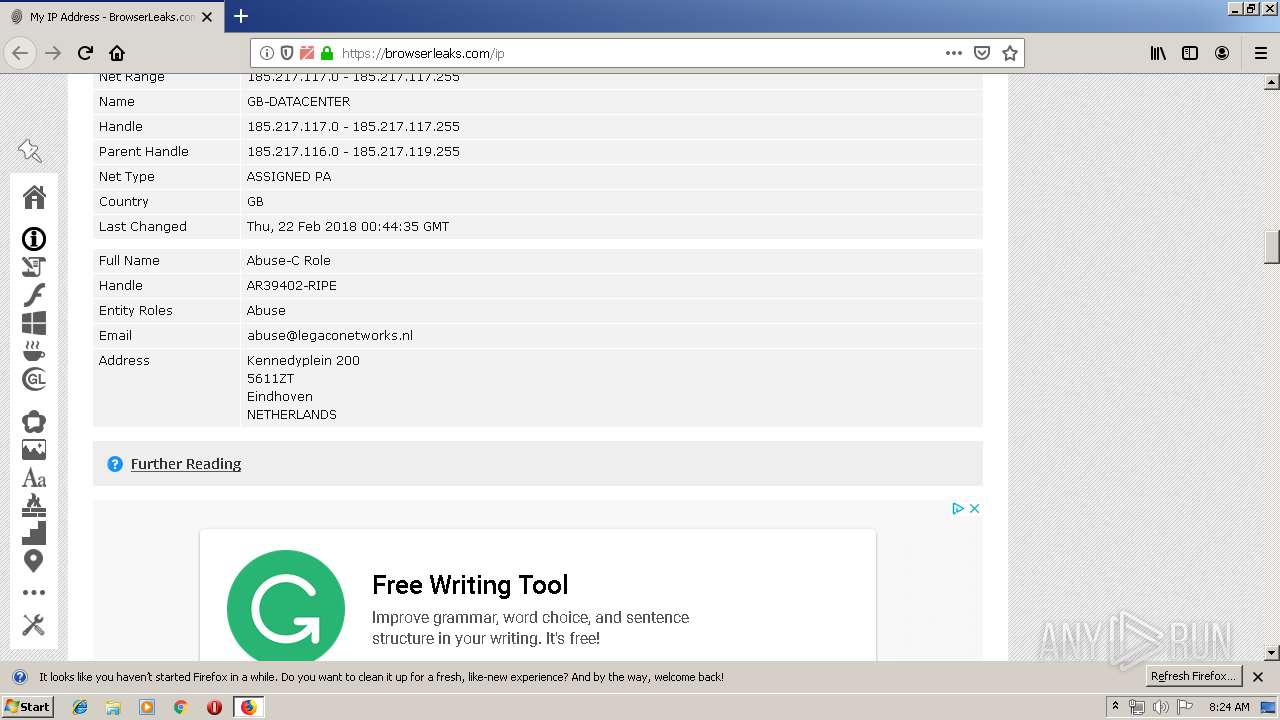
Task: Go back to the previous page
Action: pos(21,53)
